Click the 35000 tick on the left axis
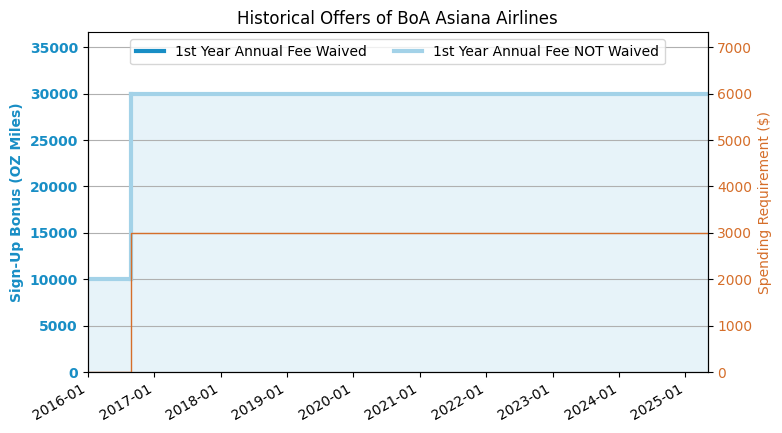The height and width of the screenshot is (433, 782). click(56, 48)
